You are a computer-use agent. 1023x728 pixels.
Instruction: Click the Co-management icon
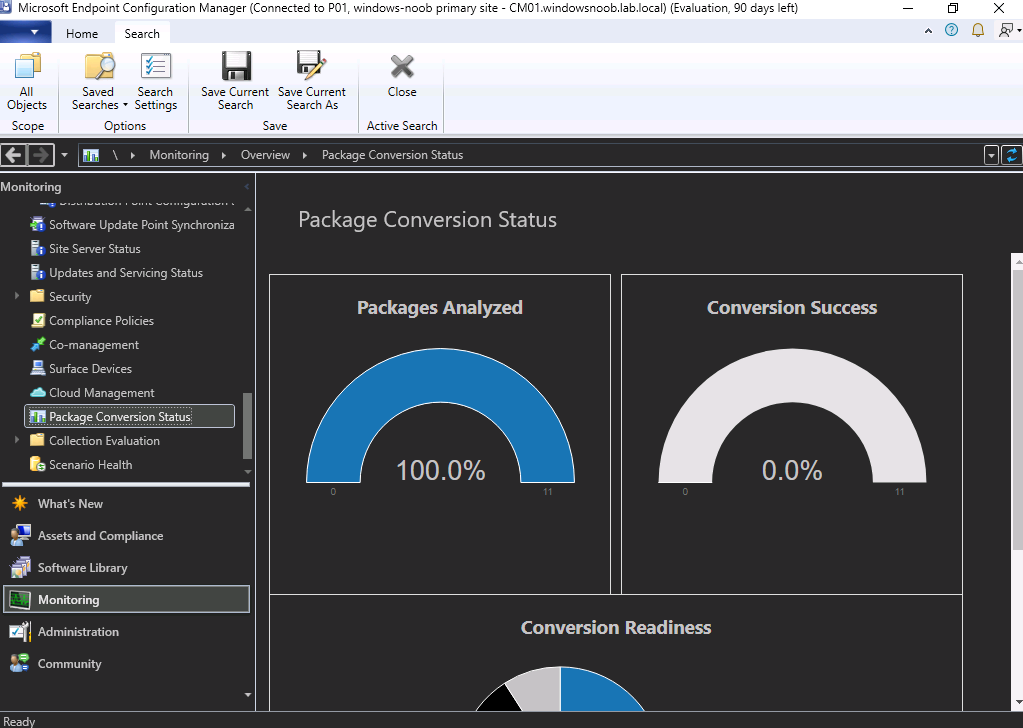pos(38,344)
